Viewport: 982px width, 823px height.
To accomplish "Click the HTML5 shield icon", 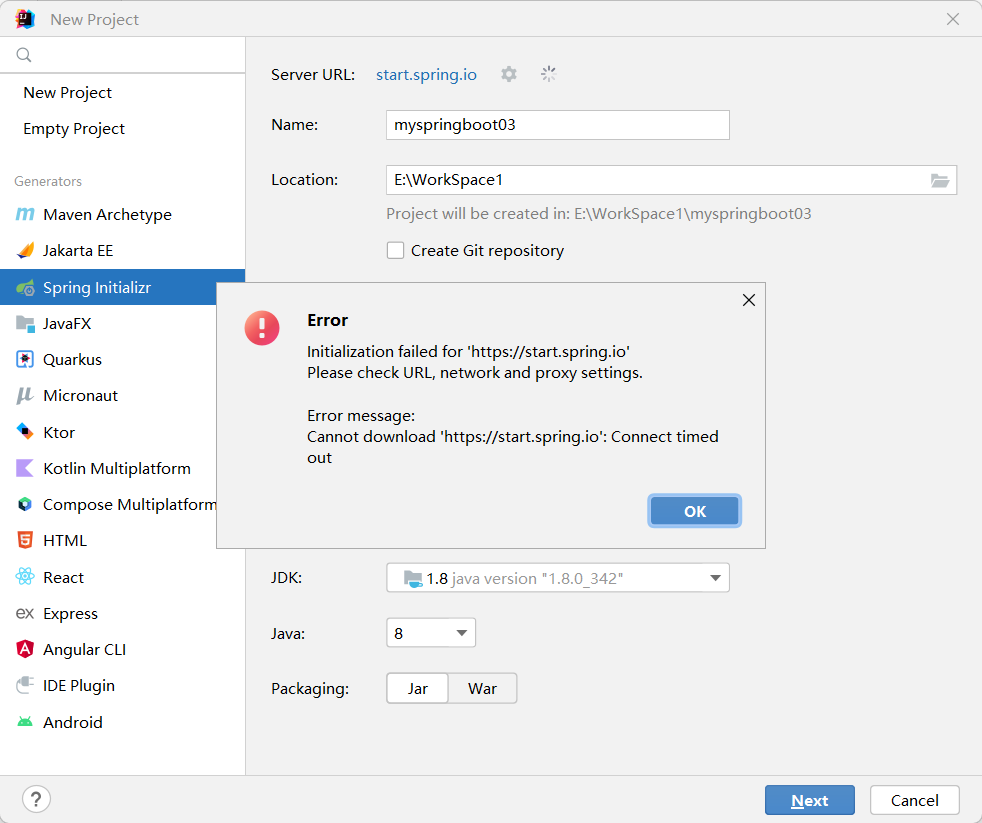I will tap(25, 540).
